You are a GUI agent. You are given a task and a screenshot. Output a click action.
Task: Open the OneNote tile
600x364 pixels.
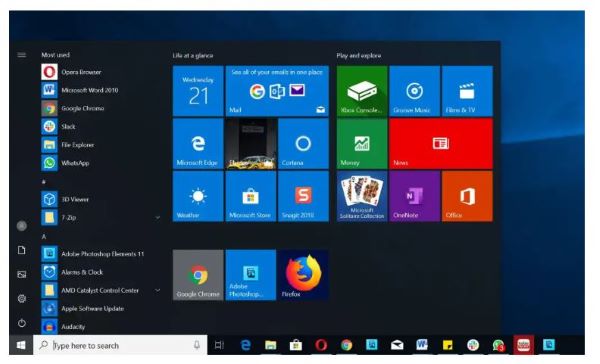tap(414, 196)
